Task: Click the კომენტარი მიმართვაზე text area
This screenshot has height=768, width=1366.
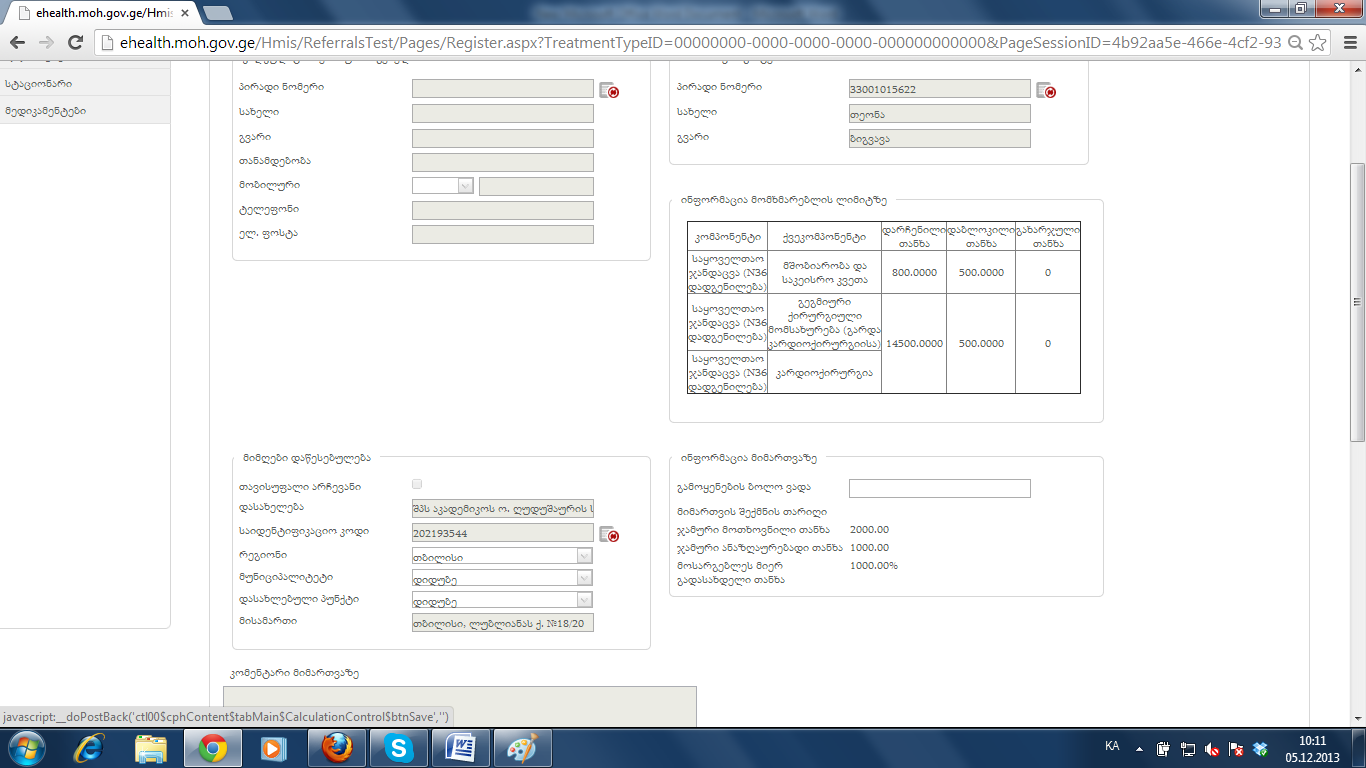Action: 459,706
